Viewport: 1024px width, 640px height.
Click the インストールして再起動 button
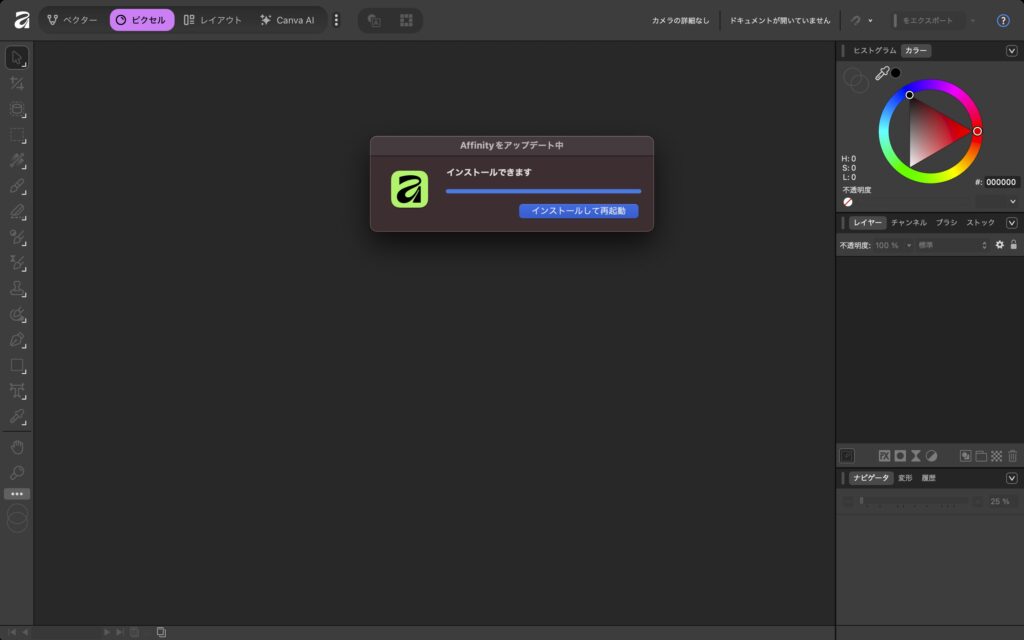click(578, 211)
